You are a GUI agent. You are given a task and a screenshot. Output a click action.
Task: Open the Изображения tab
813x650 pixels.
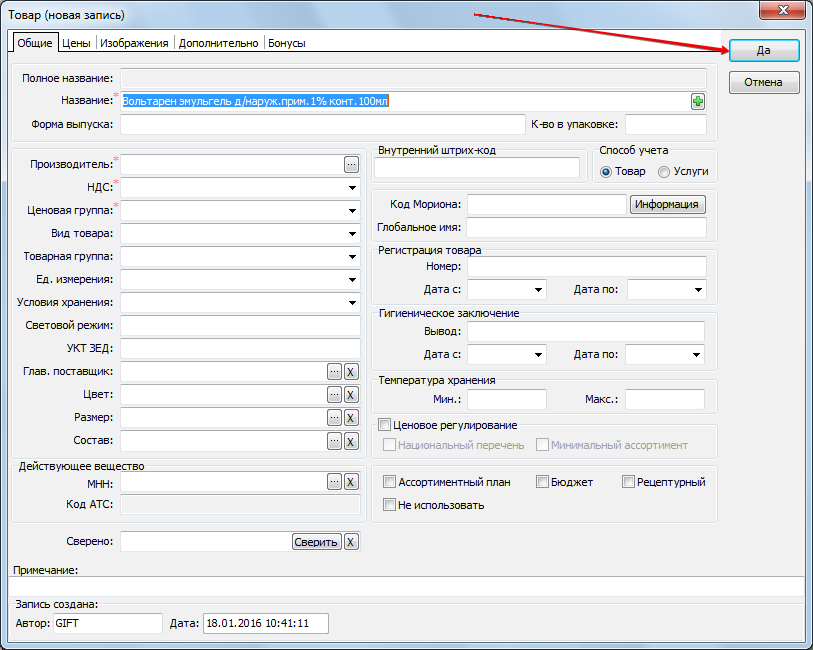click(134, 43)
